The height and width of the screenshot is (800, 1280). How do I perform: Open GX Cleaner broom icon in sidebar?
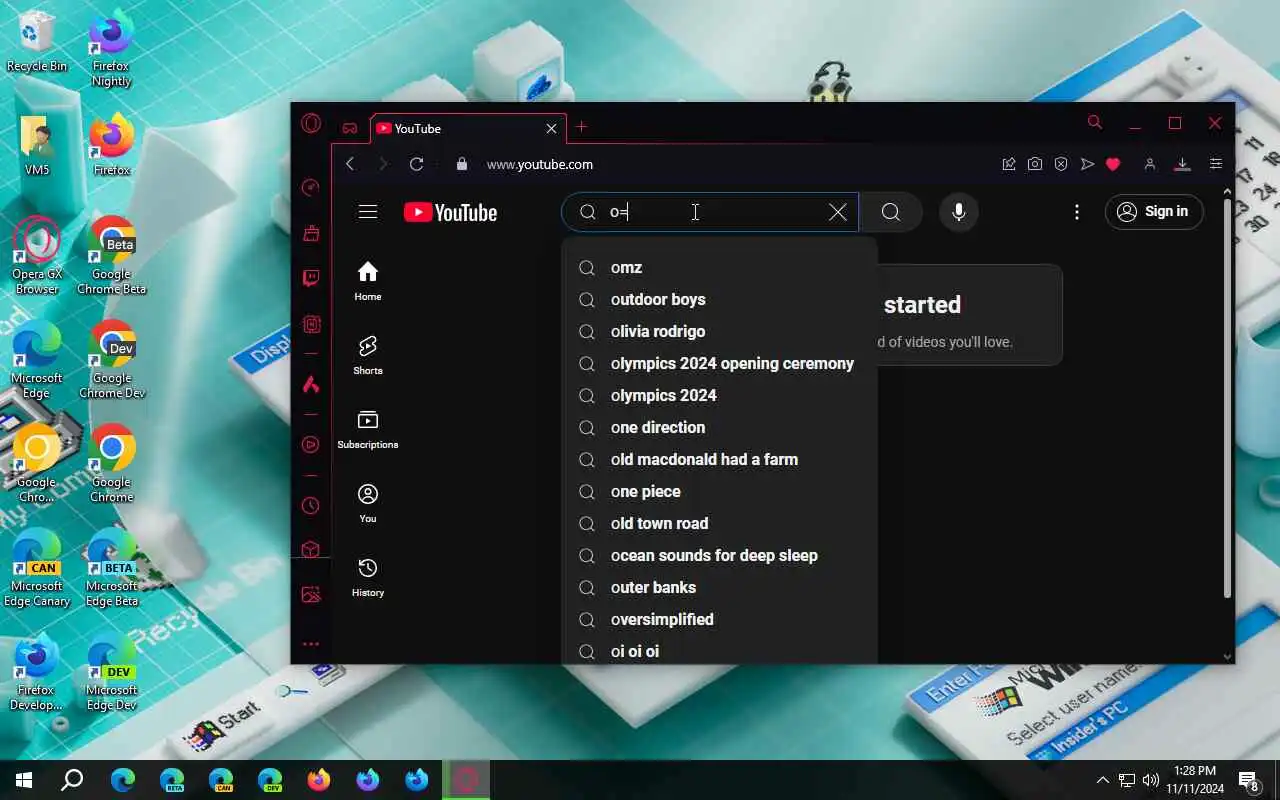pos(311,233)
